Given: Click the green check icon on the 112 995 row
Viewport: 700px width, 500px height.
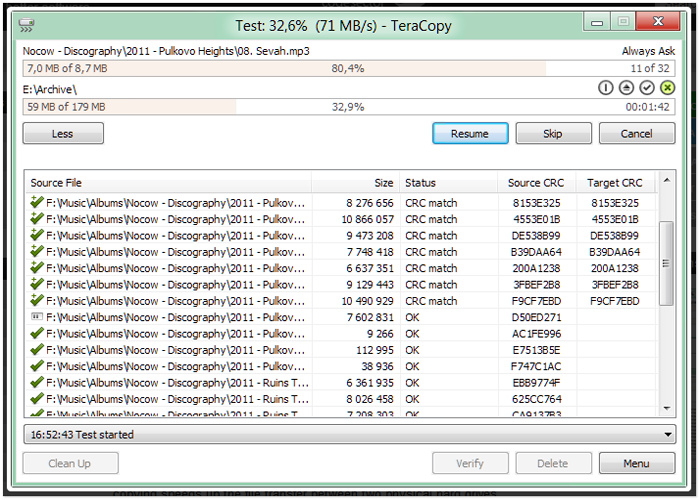Looking at the screenshot, I should [37, 349].
